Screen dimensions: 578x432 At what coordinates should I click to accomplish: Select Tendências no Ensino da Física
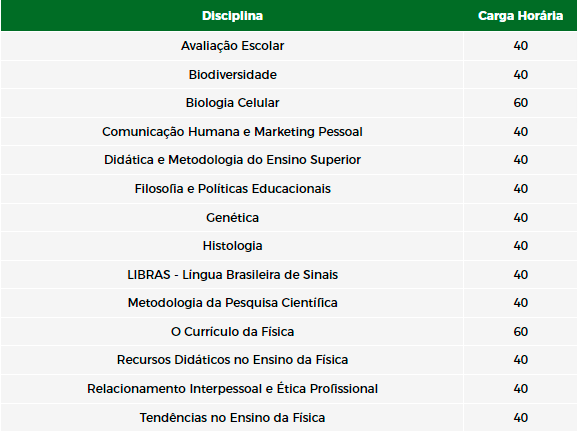click(x=233, y=418)
